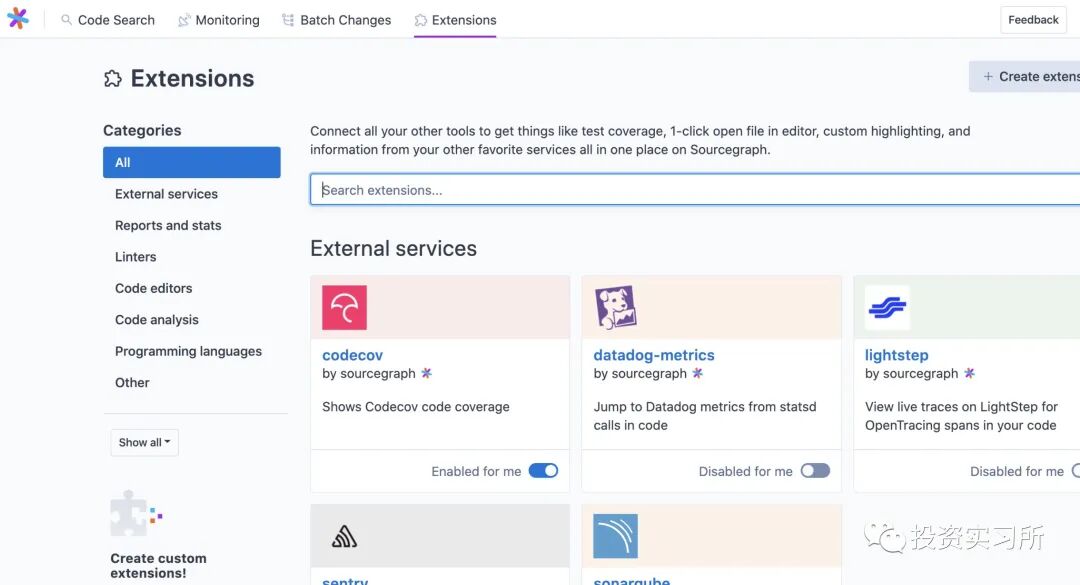Click the Code Search magnifier icon
1080x585 pixels.
66,20
